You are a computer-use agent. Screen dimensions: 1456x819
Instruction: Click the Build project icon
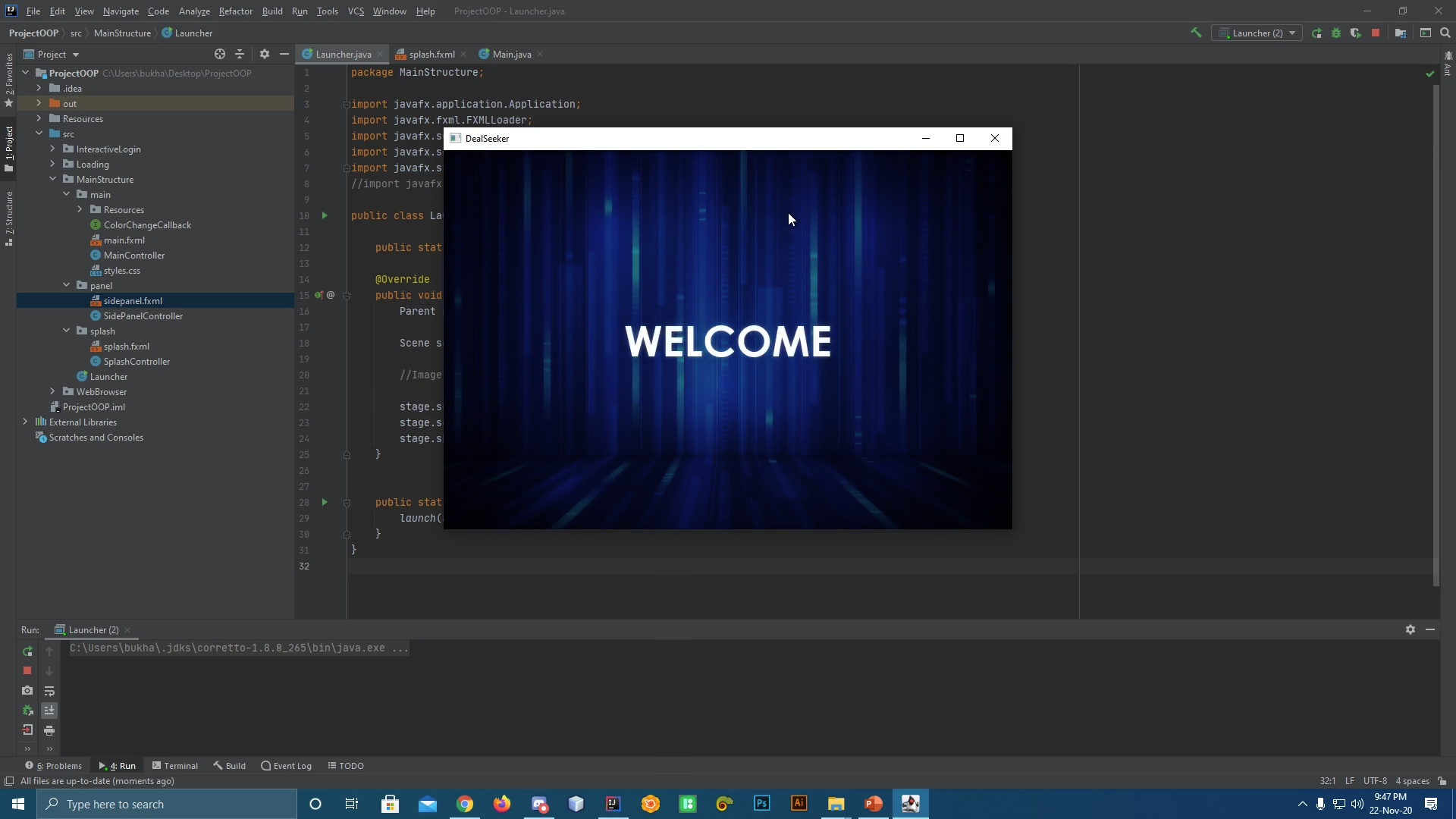click(1195, 33)
